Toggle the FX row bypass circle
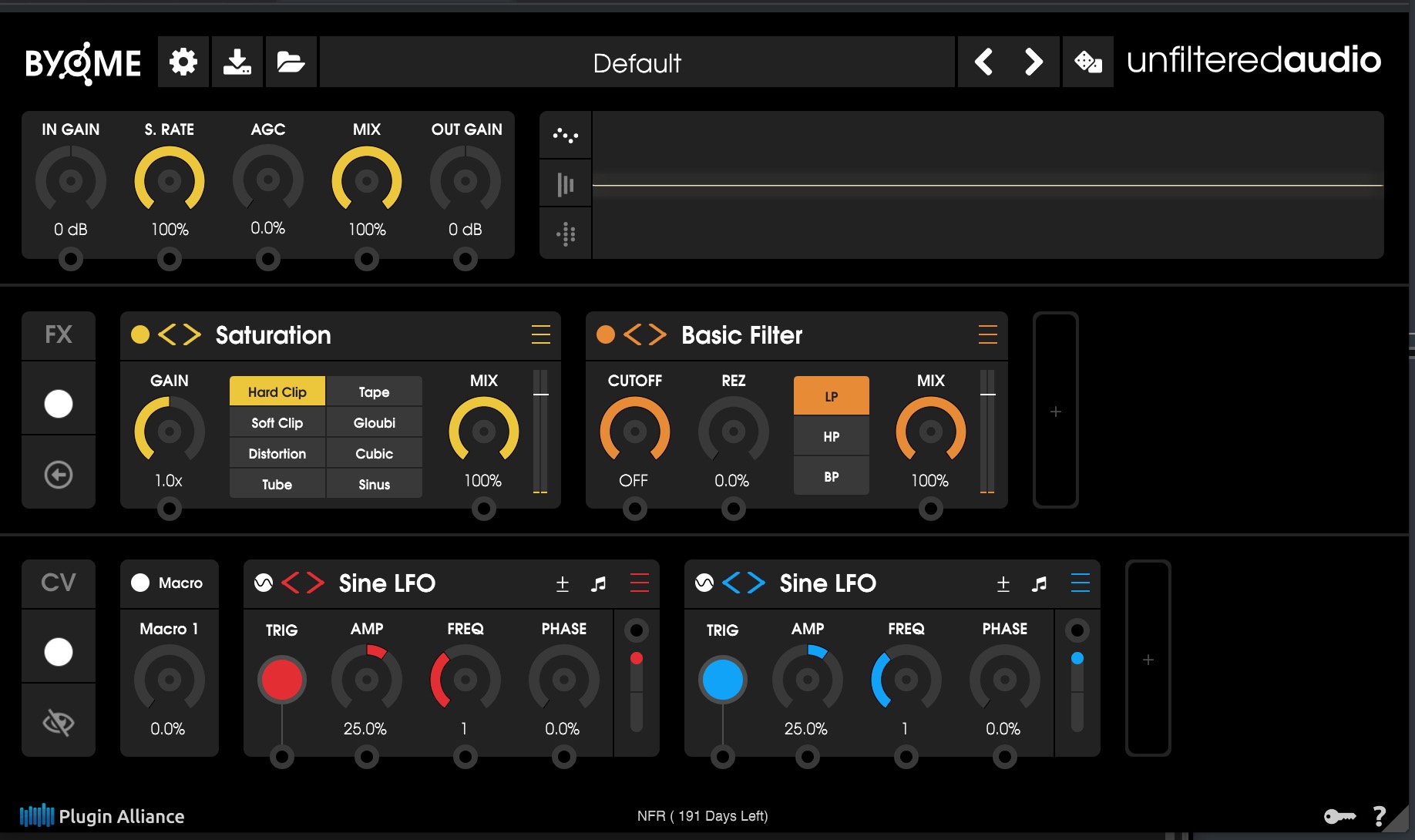1415x840 pixels. click(59, 404)
